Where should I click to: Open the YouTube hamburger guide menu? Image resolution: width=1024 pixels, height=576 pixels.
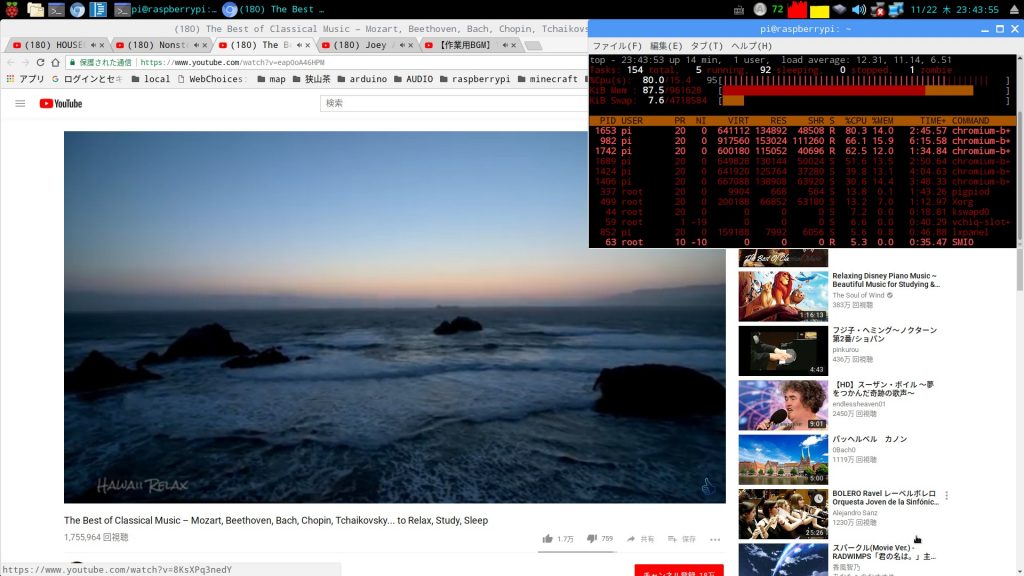click(20, 103)
